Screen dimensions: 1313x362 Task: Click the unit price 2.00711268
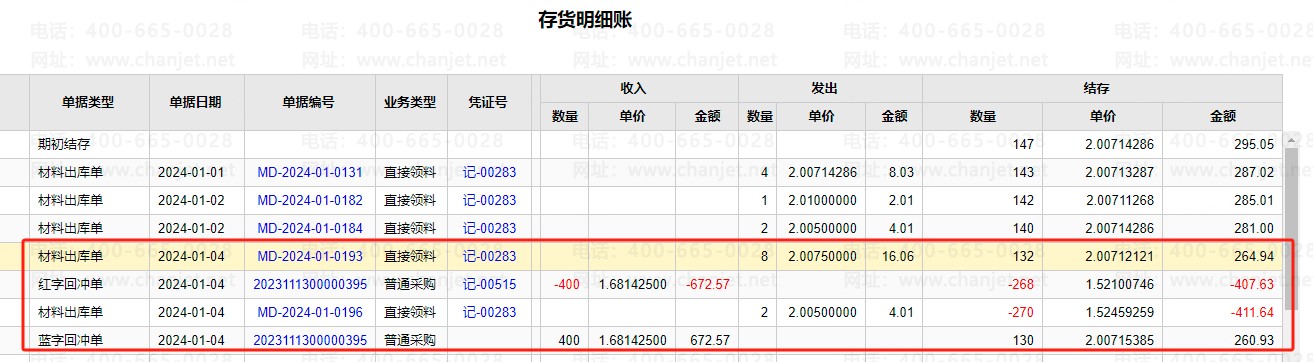(x=1119, y=200)
